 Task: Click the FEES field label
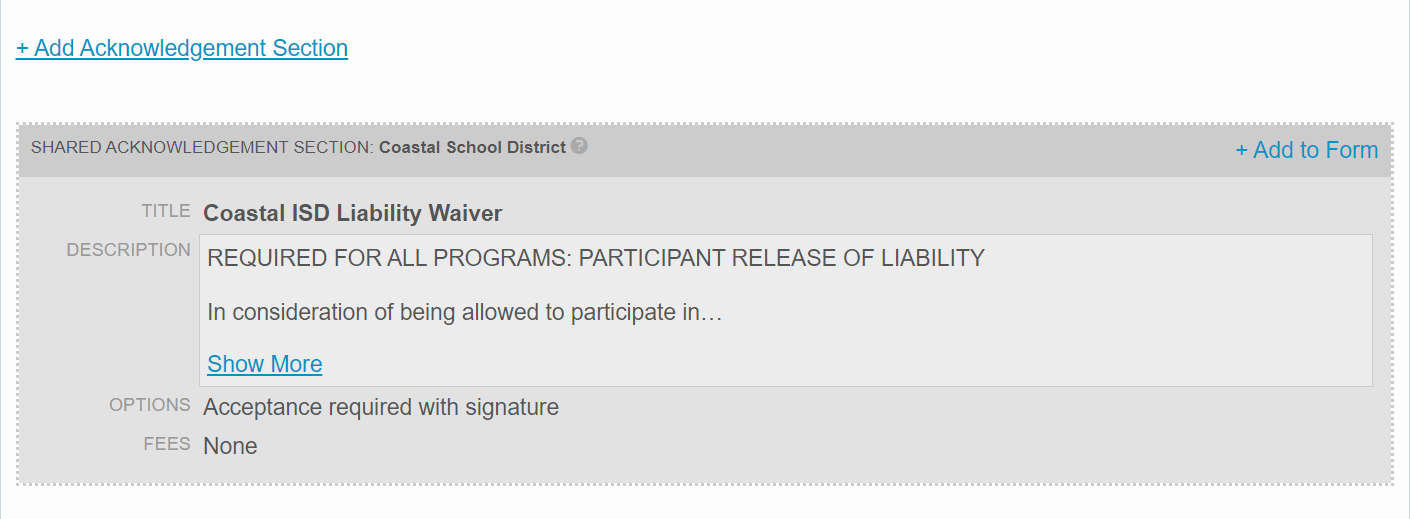click(167, 444)
